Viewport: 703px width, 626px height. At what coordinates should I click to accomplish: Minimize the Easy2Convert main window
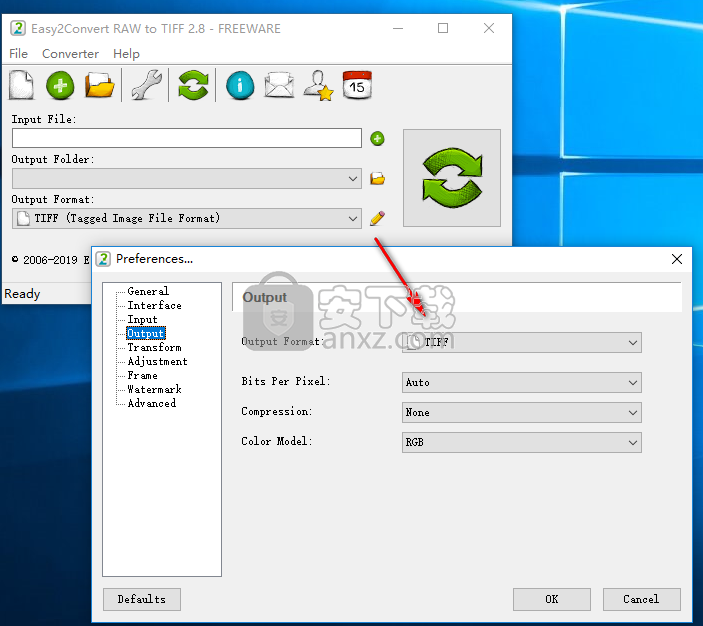tap(398, 28)
